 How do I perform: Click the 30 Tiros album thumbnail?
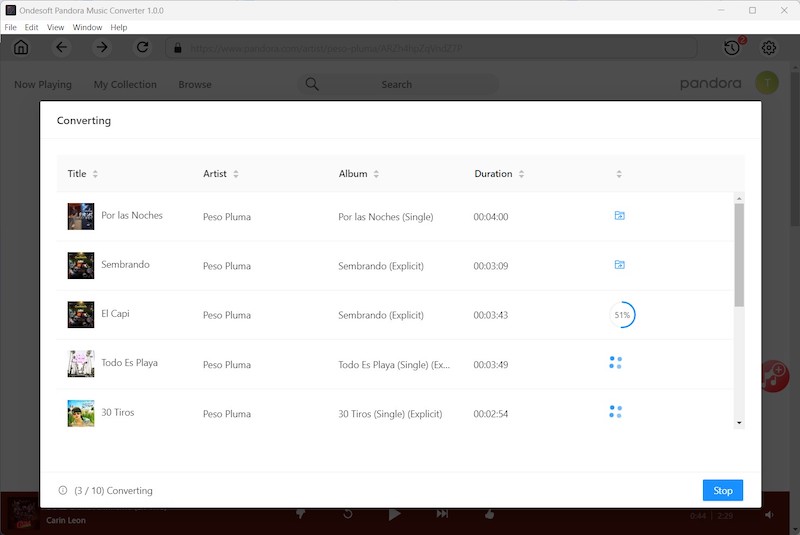(x=81, y=413)
